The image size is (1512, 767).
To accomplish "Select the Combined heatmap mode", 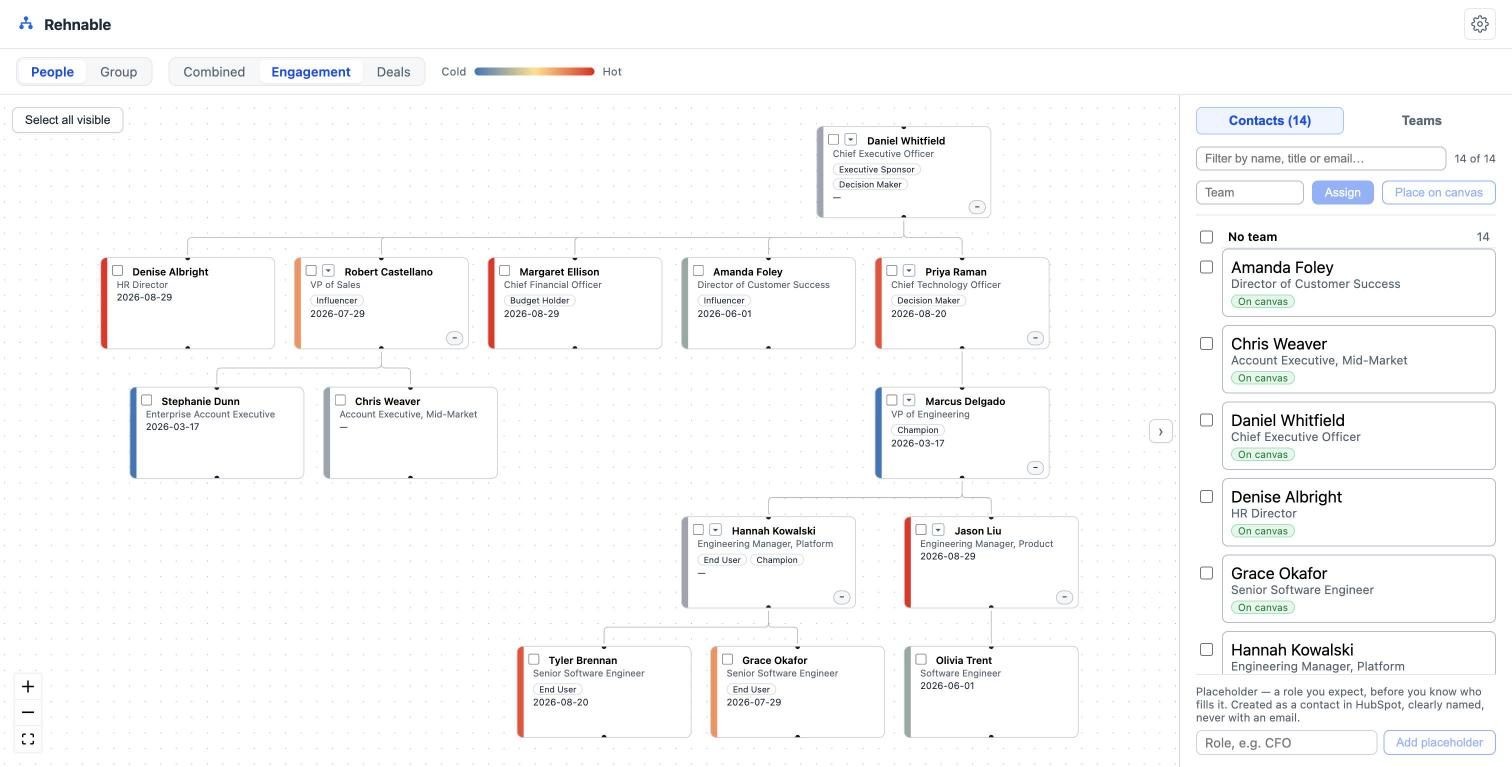I will click(214, 72).
